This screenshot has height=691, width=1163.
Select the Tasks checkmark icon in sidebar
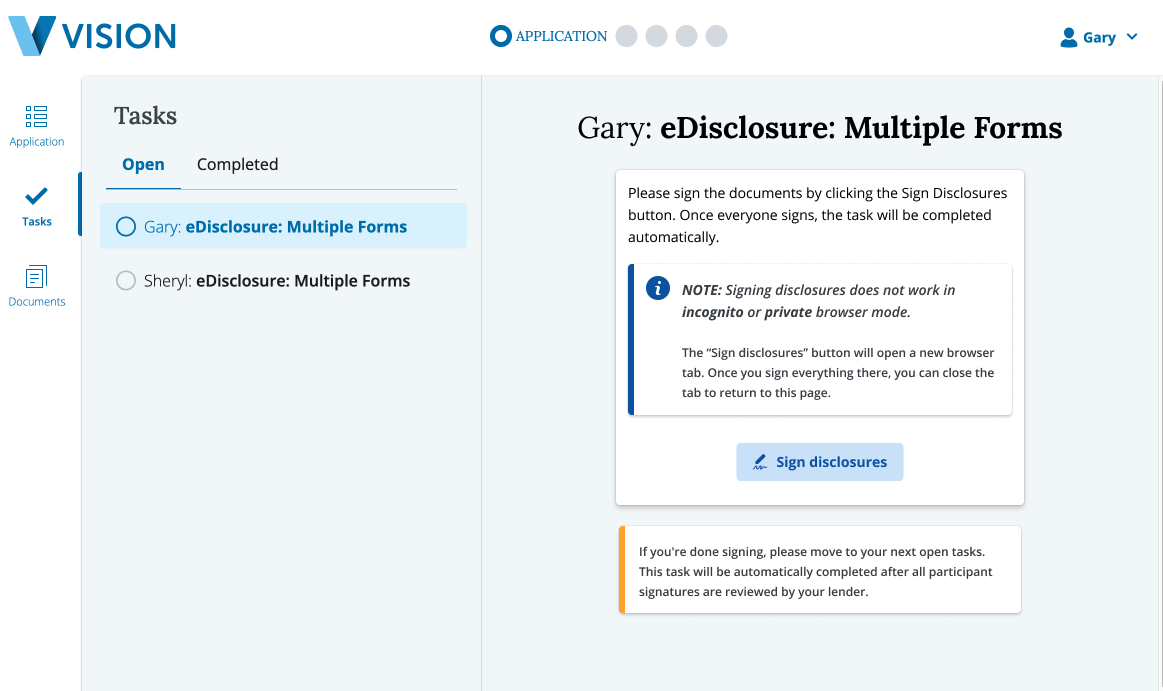[x=37, y=196]
